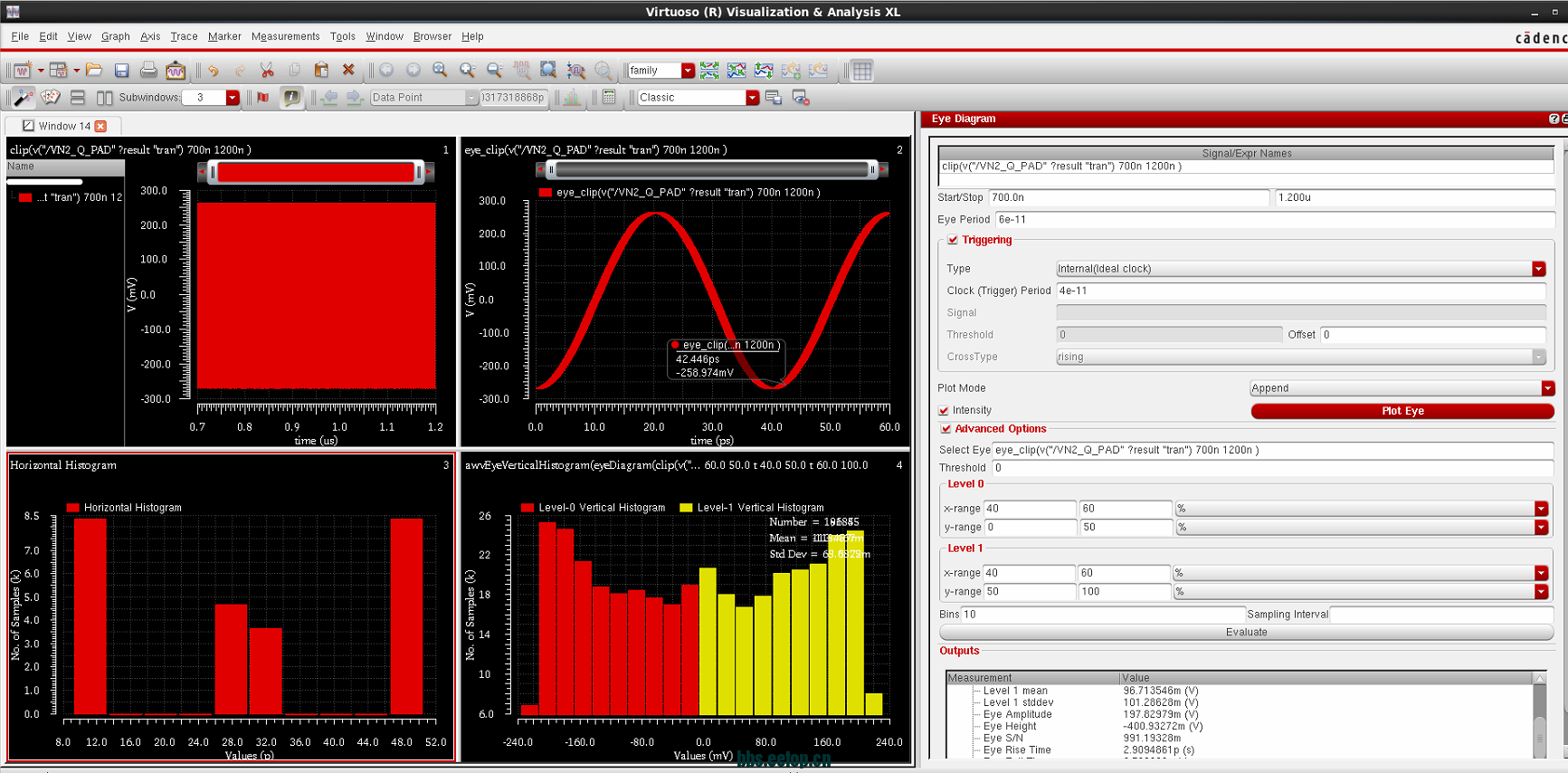Open the Graph menu

[x=115, y=36]
